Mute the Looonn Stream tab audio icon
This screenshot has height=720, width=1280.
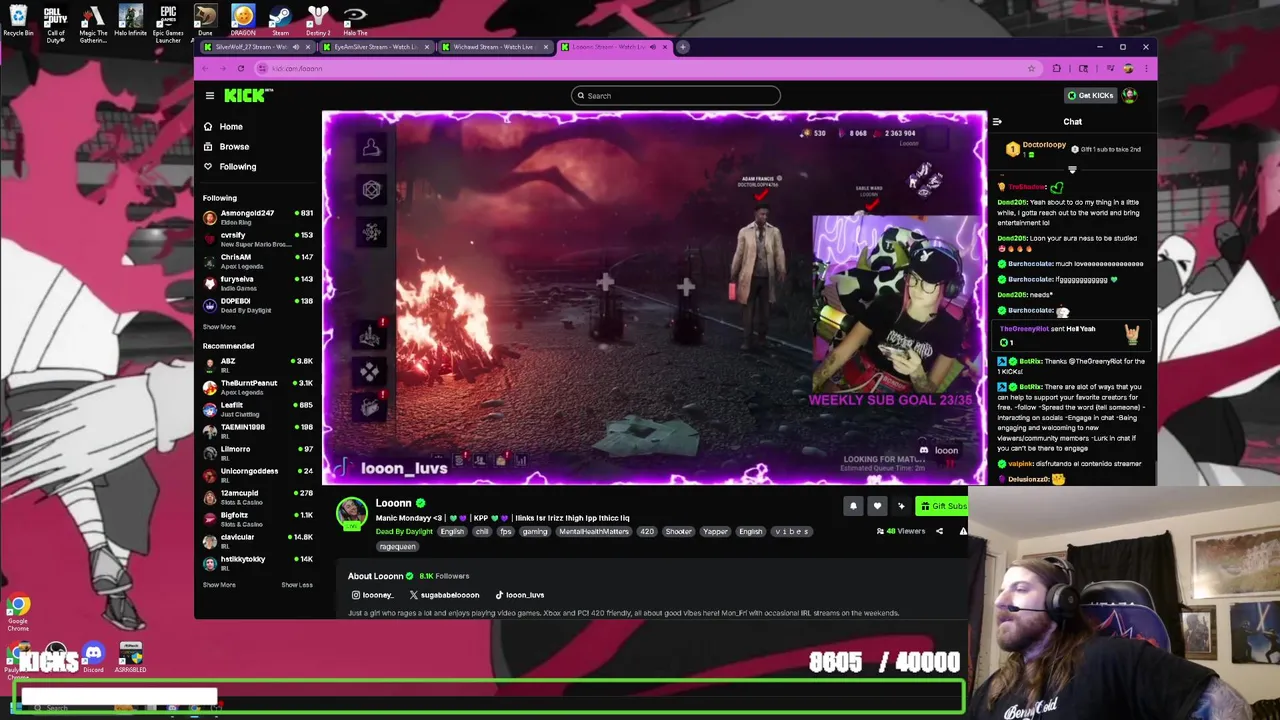pos(653,47)
